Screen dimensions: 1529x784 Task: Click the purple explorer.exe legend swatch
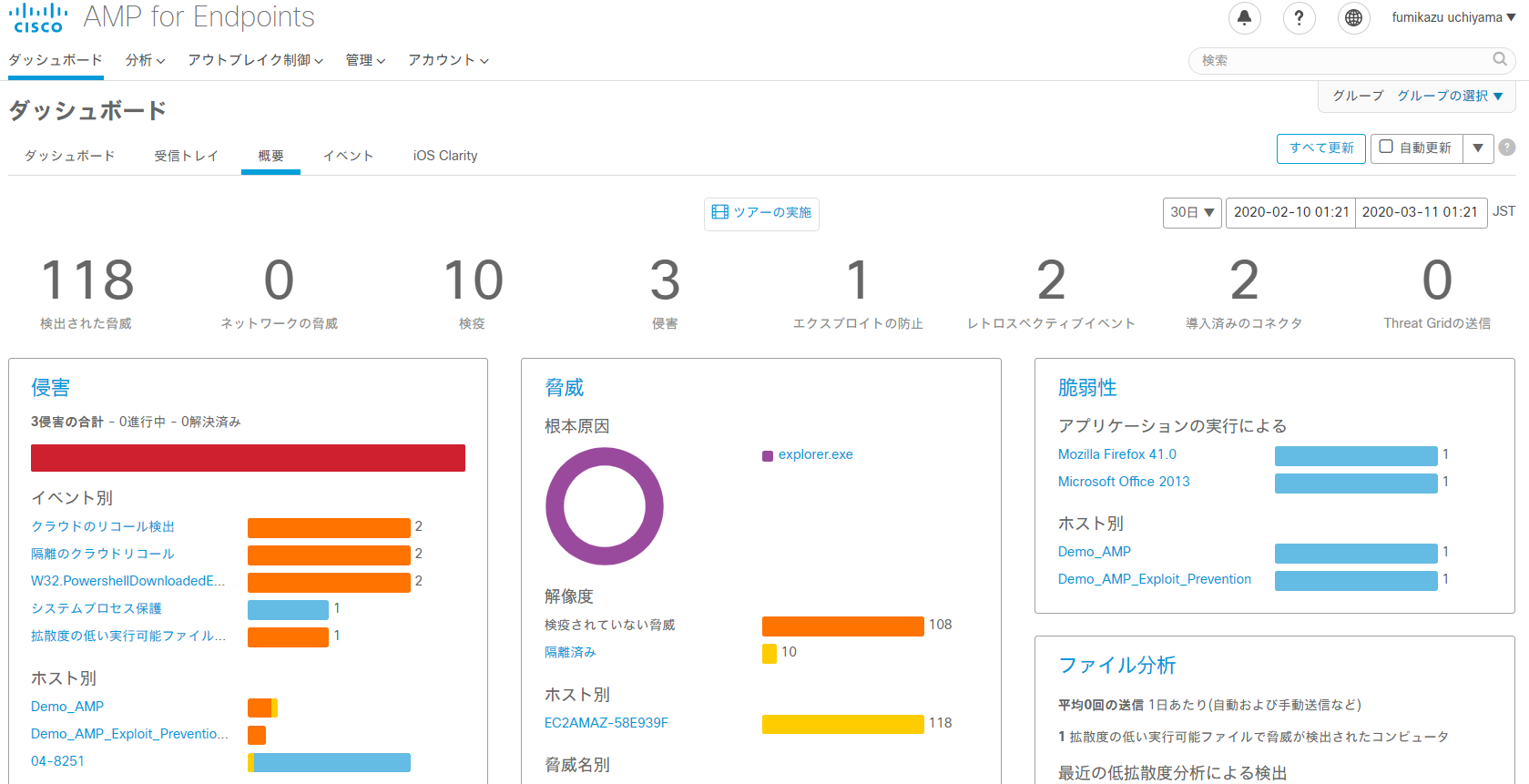(x=768, y=455)
